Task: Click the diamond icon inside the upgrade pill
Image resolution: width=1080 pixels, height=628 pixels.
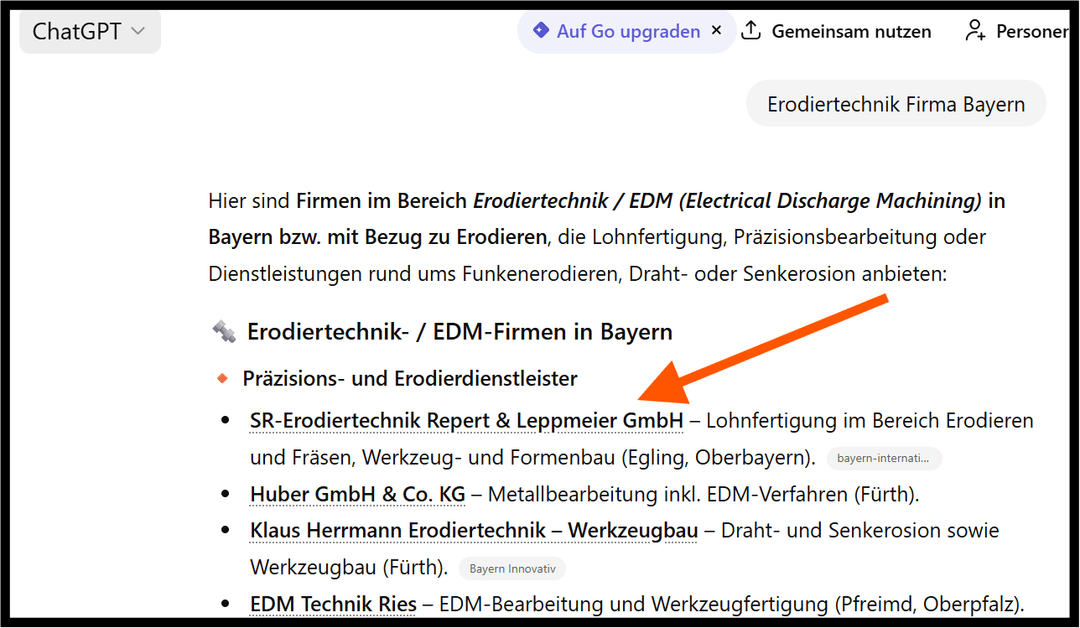Action: pos(541,31)
